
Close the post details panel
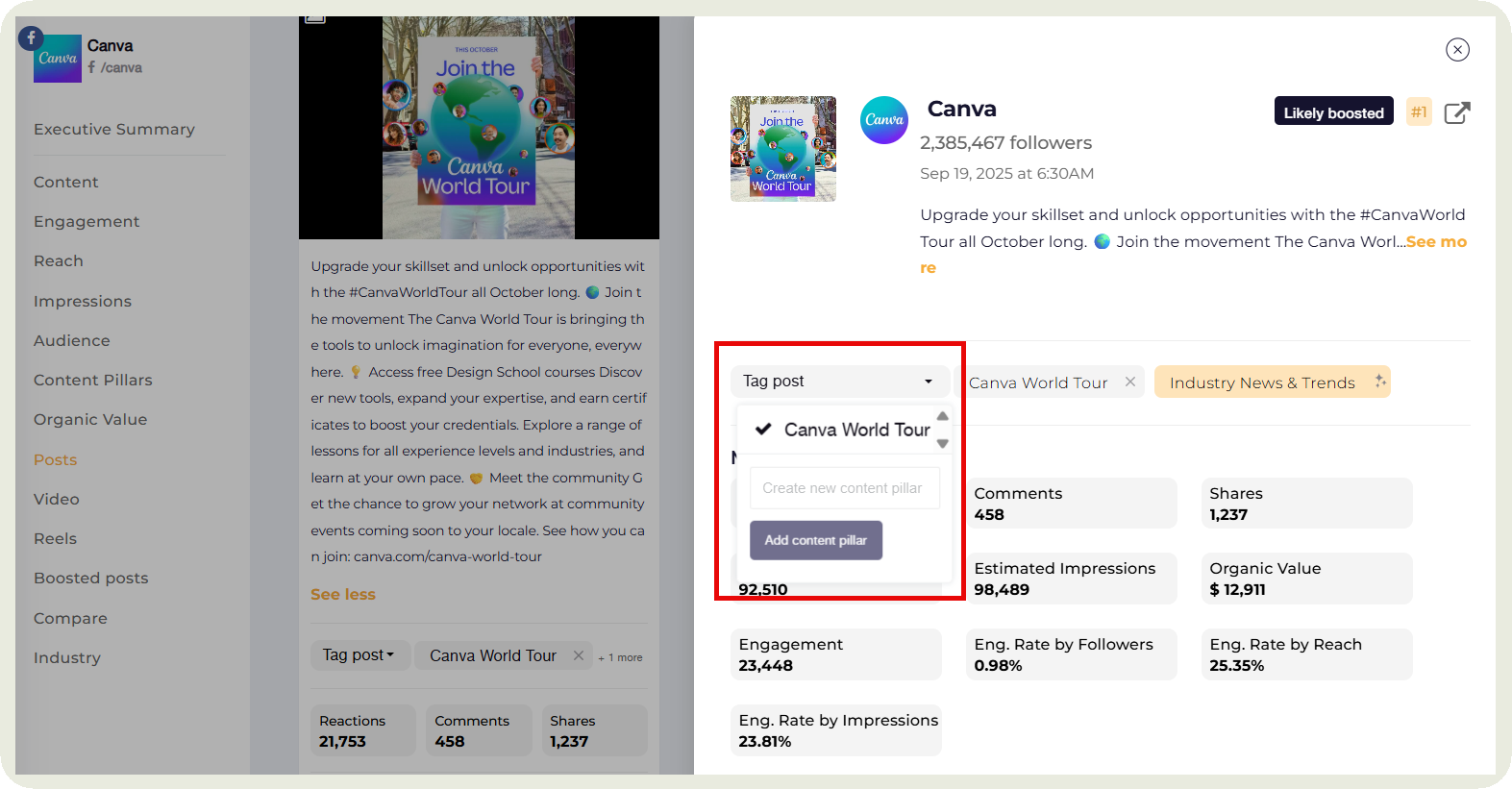pyautogui.click(x=1457, y=50)
